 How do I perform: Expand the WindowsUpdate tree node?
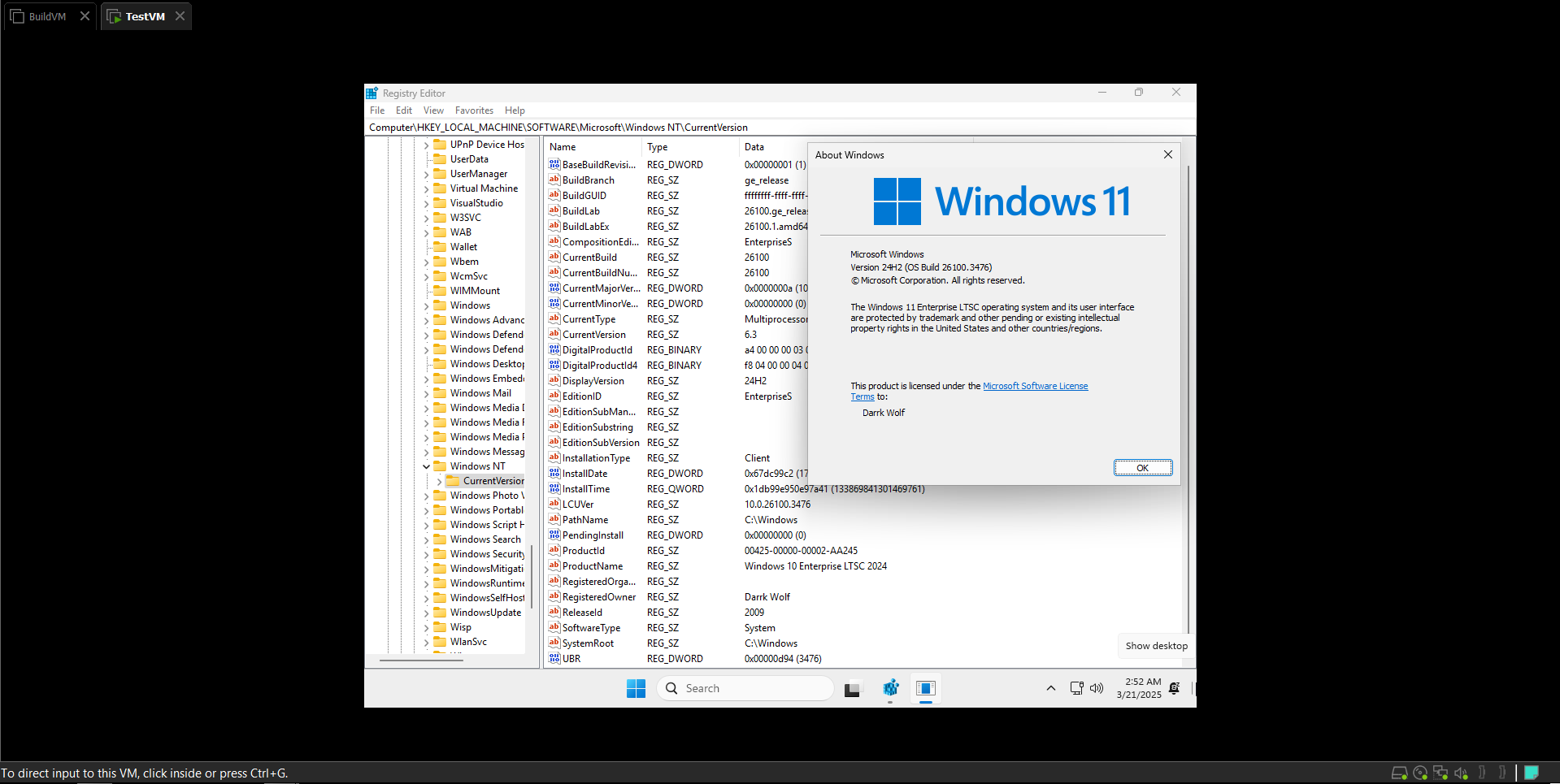pyautogui.click(x=426, y=613)
